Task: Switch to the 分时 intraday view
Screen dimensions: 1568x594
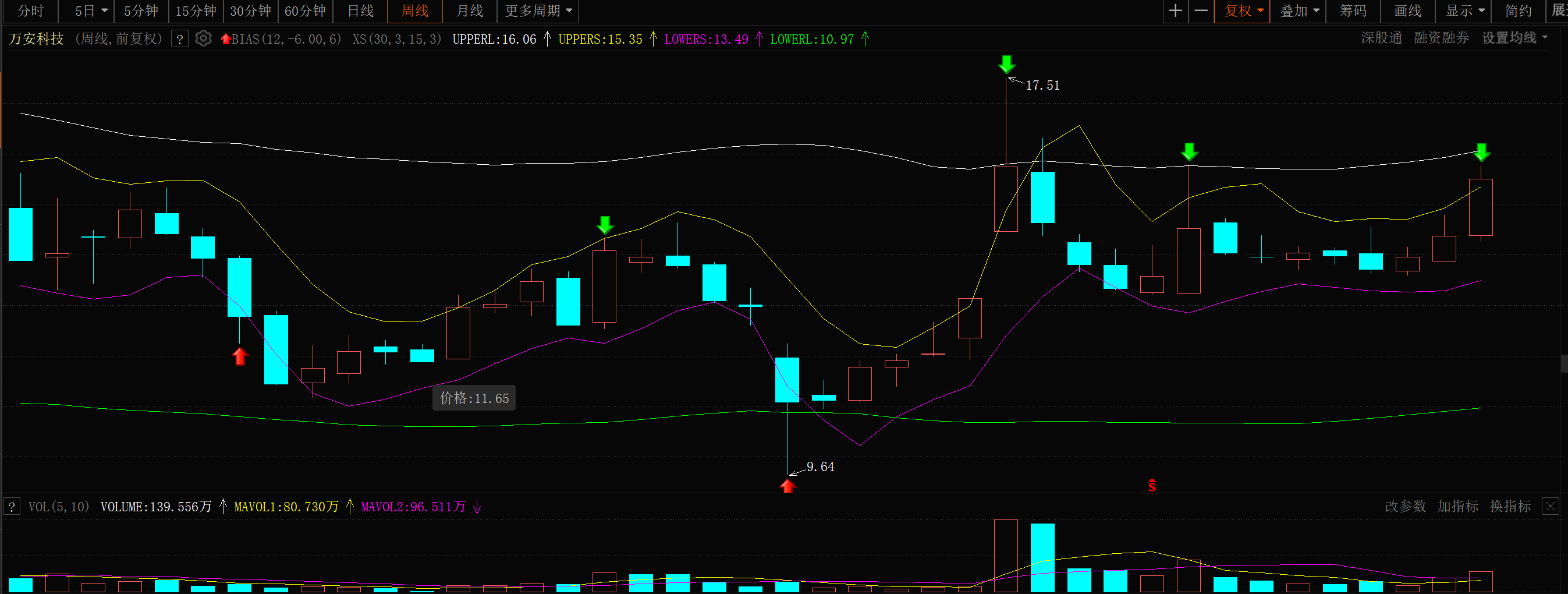Action: (30, 11)
